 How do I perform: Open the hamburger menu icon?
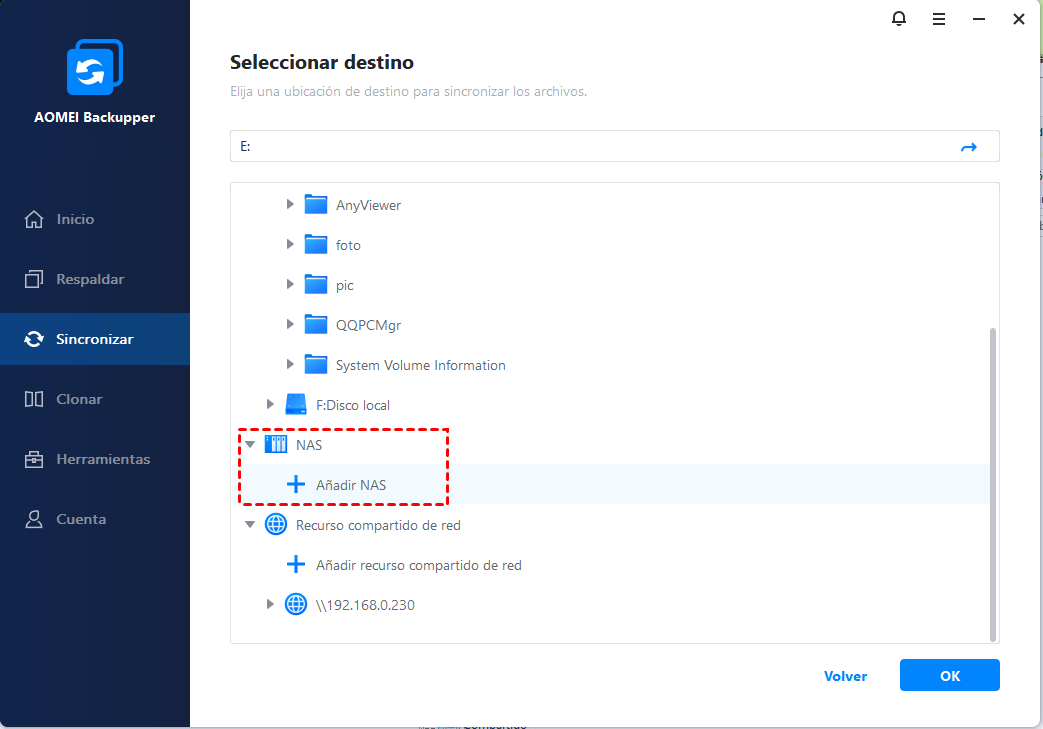pos(939,19)
